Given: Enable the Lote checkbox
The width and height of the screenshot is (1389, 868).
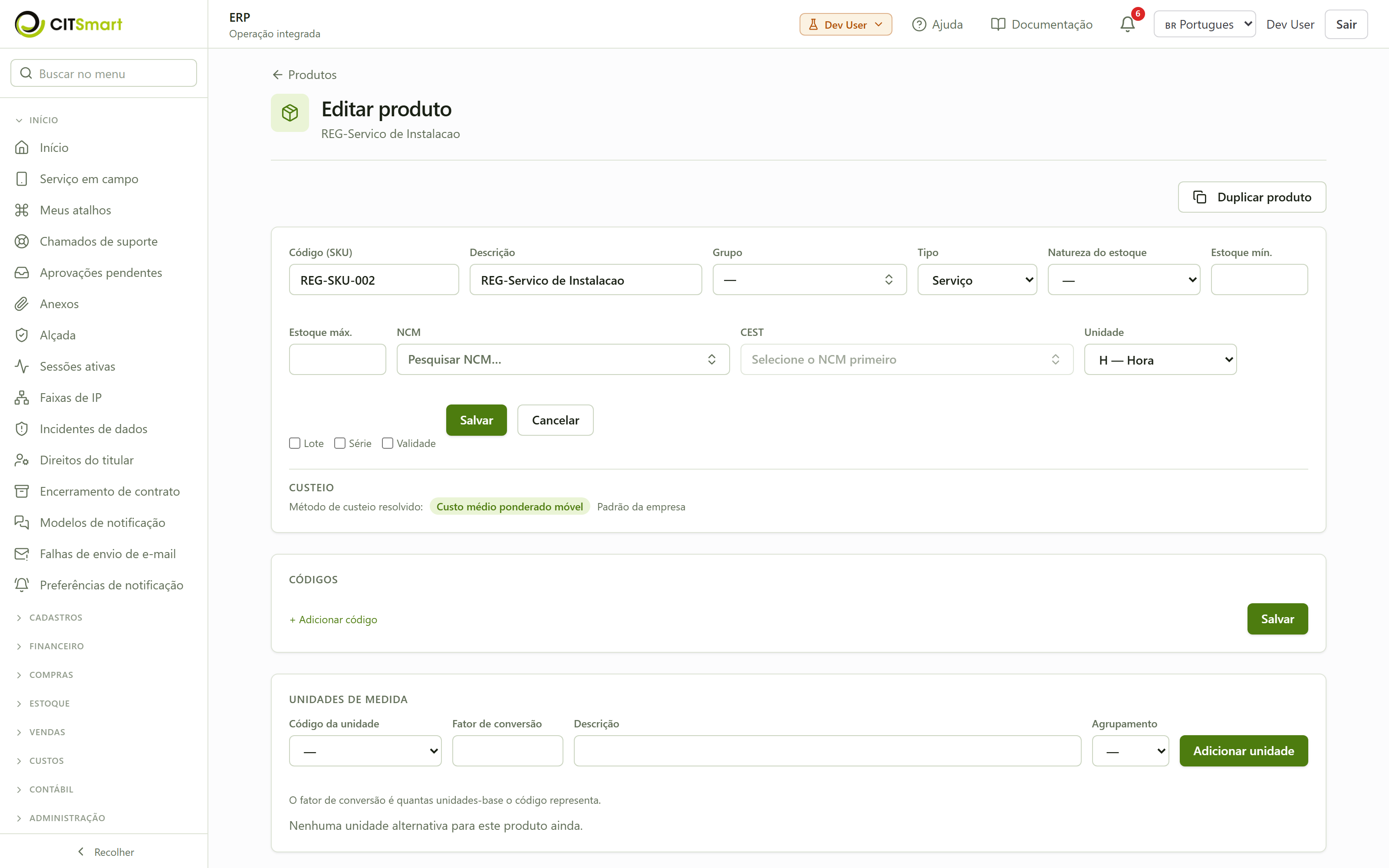Looking at the screenshot, I should 295,443.
